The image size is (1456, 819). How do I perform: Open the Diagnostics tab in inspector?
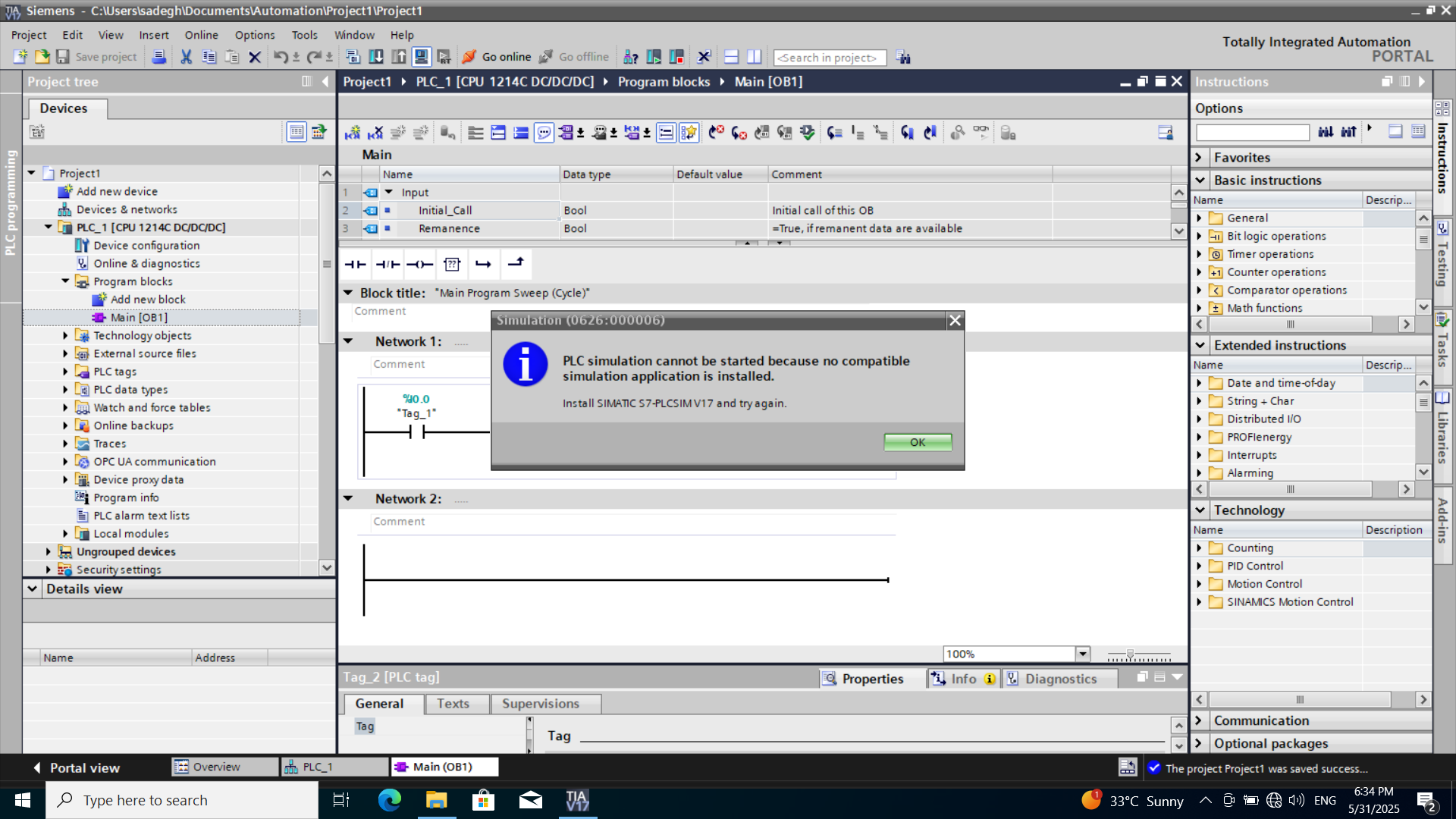[1061, 679]
